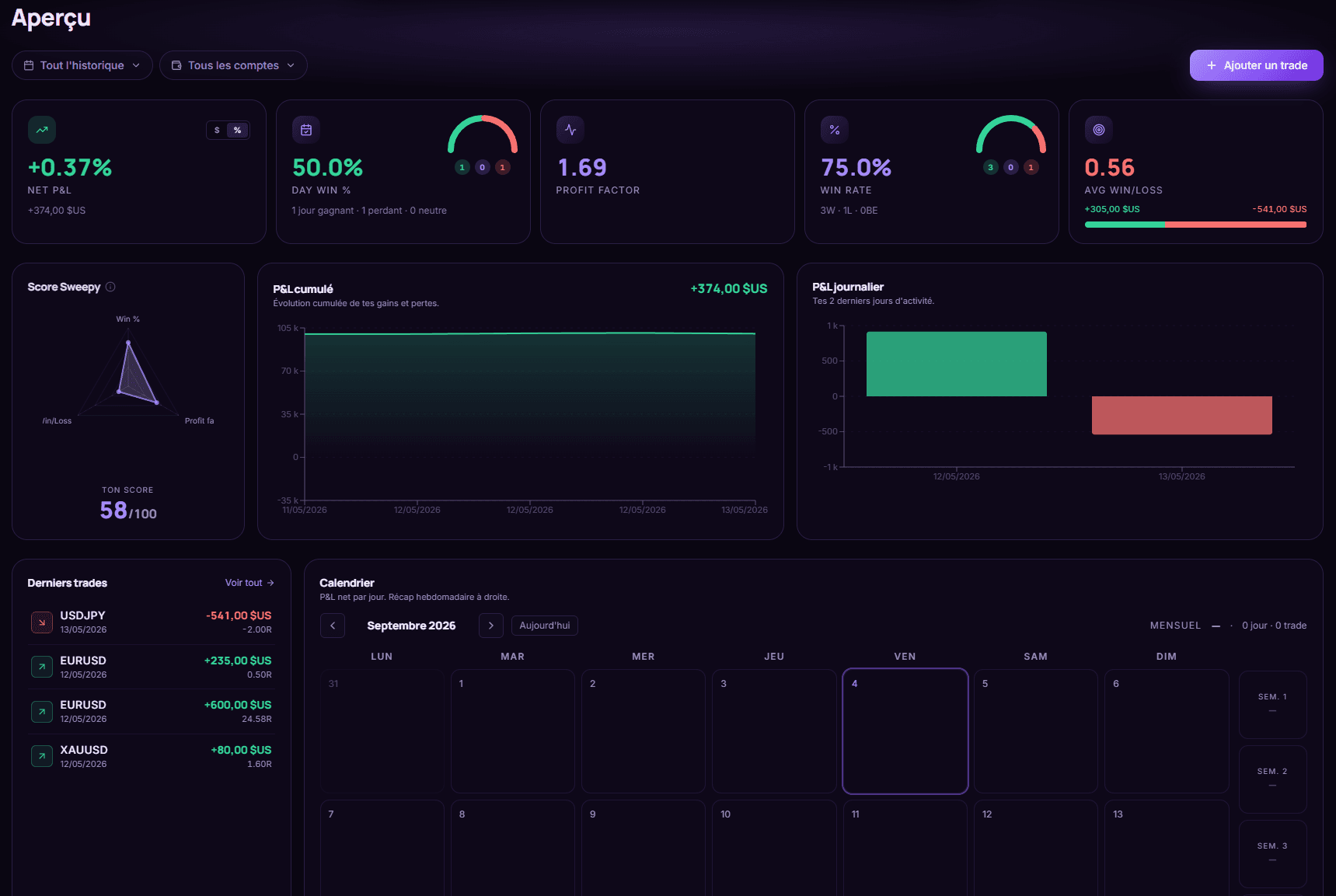1336x896 pixels.
Task: Switch Net P&L display to percent
Action: 238,130
